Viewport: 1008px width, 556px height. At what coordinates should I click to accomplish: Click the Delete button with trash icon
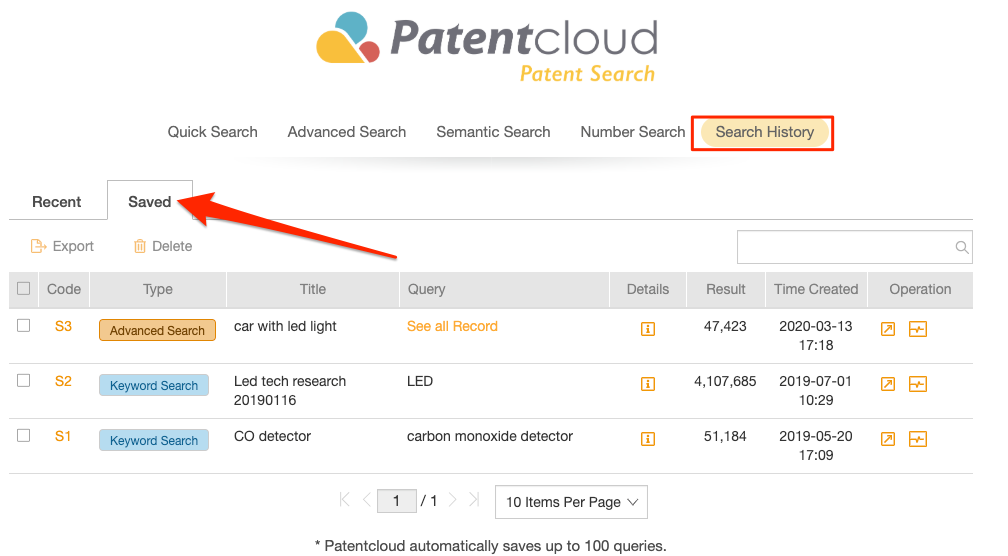click(x=163, y=246)
